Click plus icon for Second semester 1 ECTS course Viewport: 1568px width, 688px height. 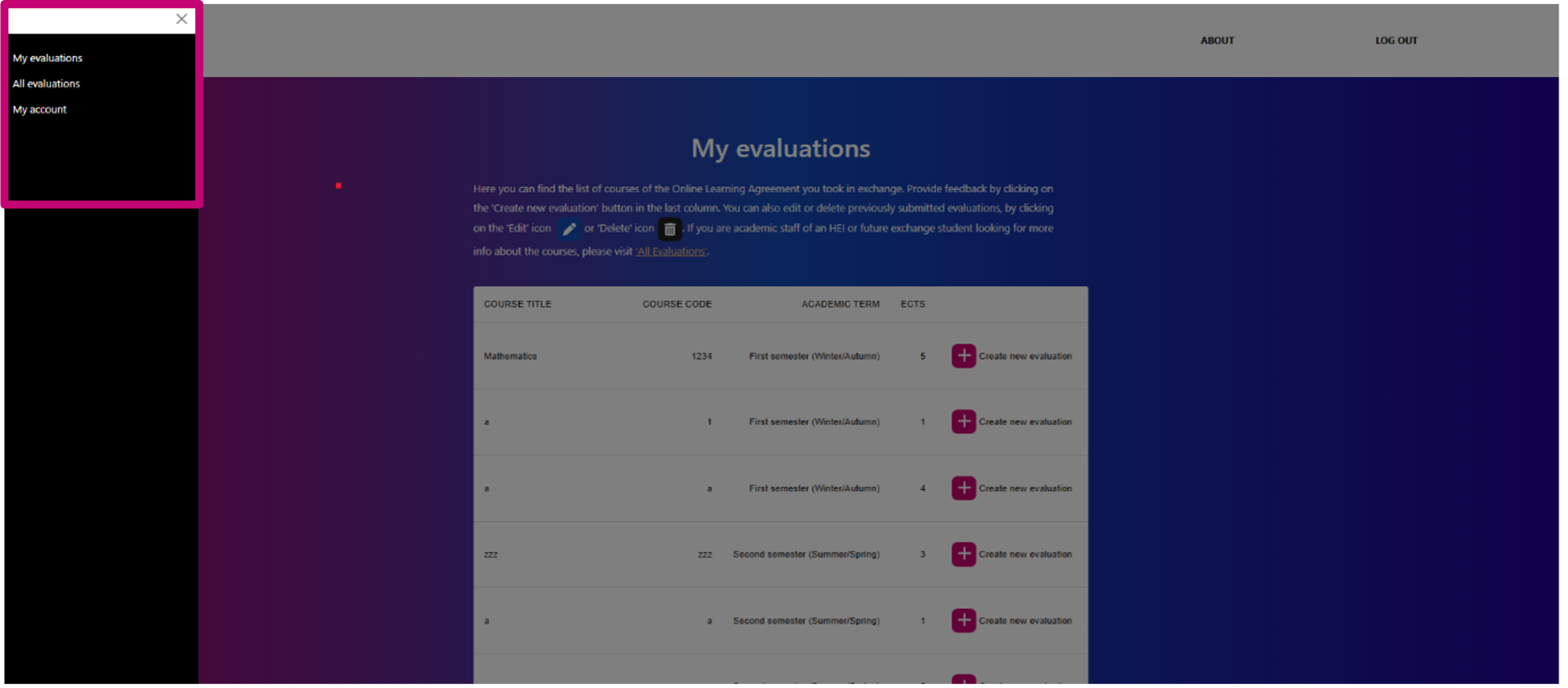click(964, 621)
